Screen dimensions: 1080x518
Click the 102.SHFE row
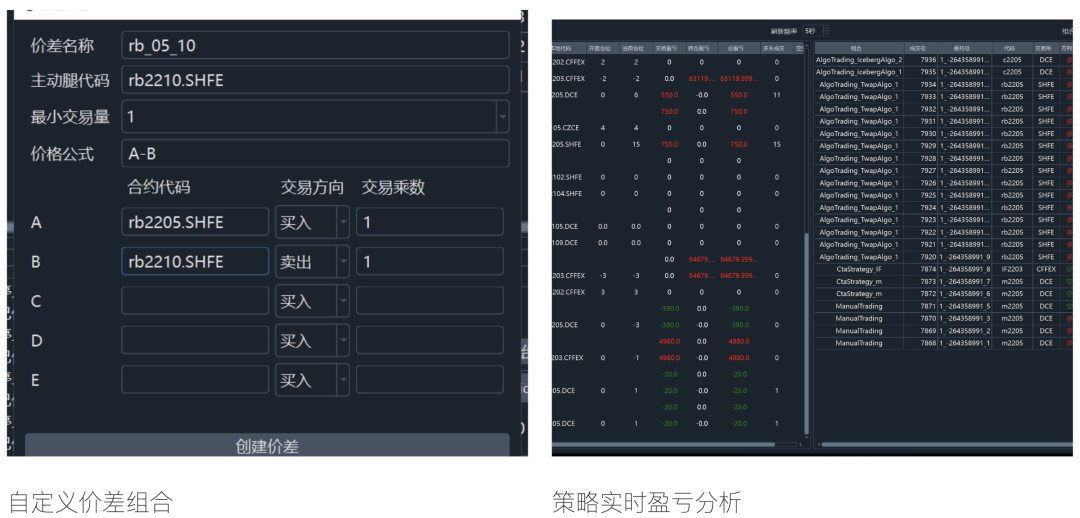tap(678, 176)
